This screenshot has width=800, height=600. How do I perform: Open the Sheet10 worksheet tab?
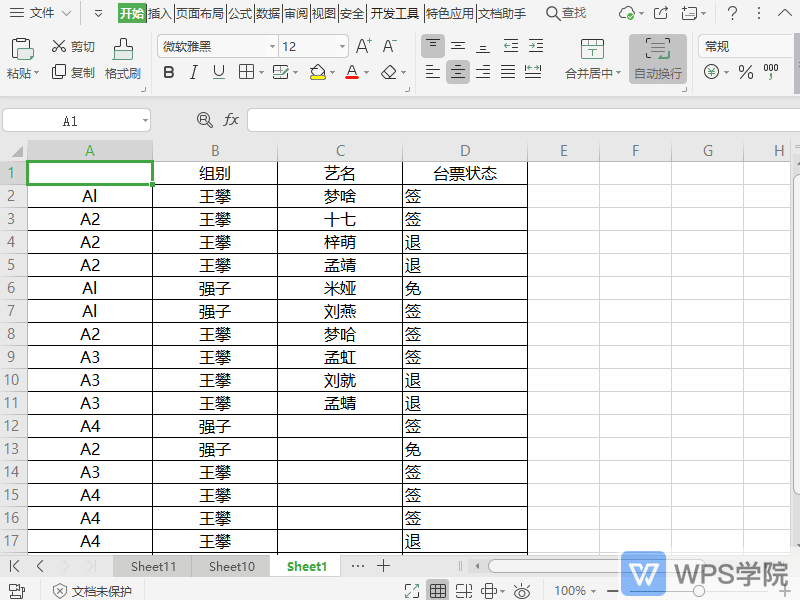[x=230, y=566]
